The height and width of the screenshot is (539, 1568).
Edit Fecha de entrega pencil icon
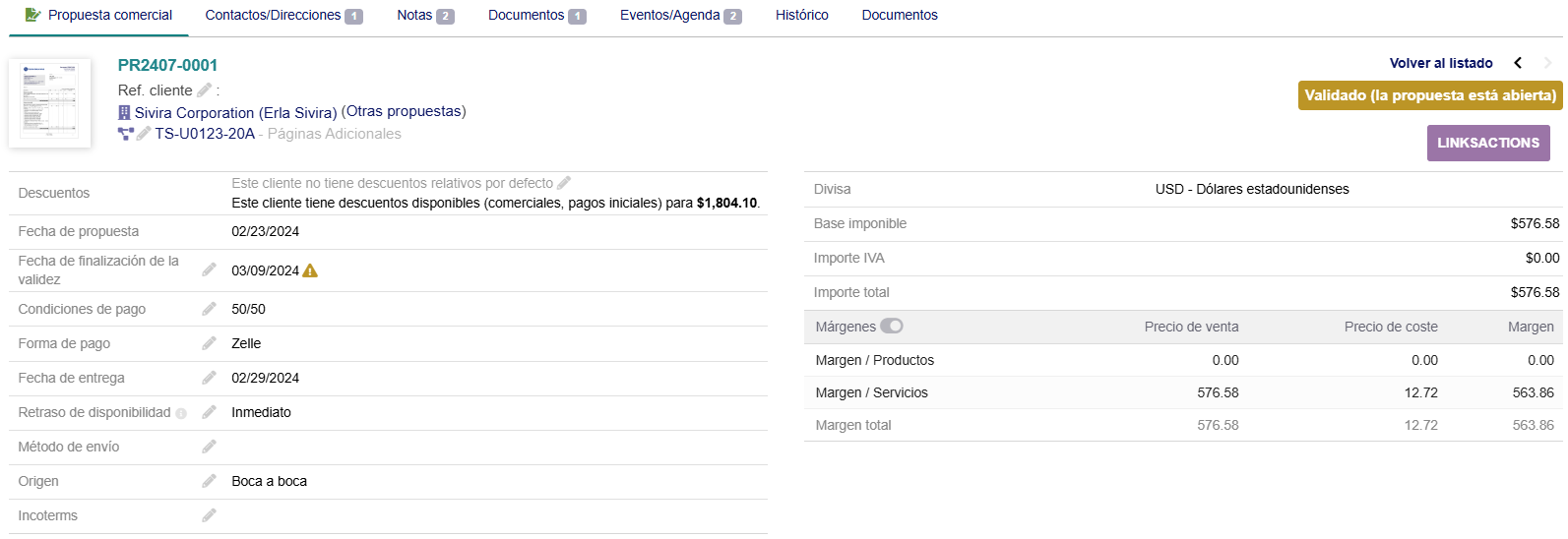tap(209, 378)
